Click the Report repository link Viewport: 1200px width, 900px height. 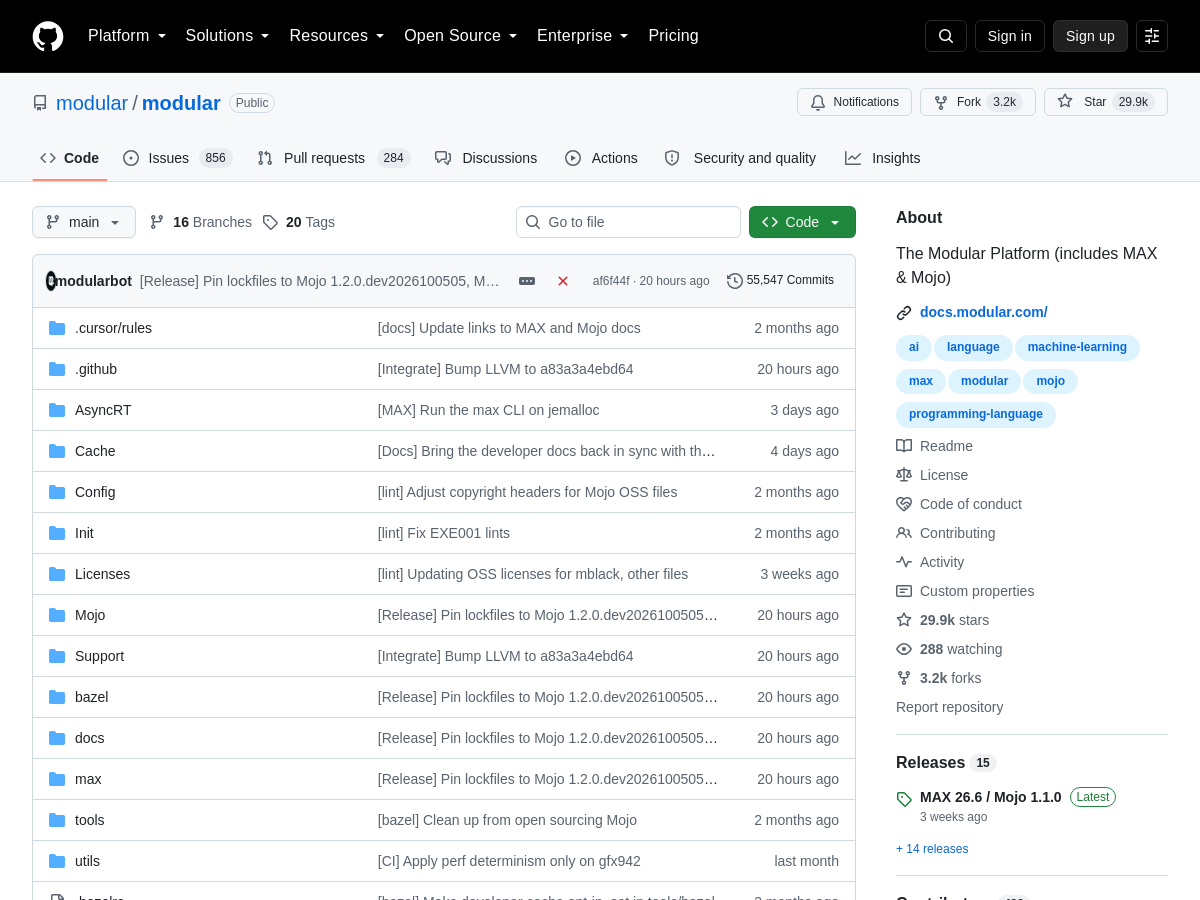pyautogui.click(x=949, y=707)
